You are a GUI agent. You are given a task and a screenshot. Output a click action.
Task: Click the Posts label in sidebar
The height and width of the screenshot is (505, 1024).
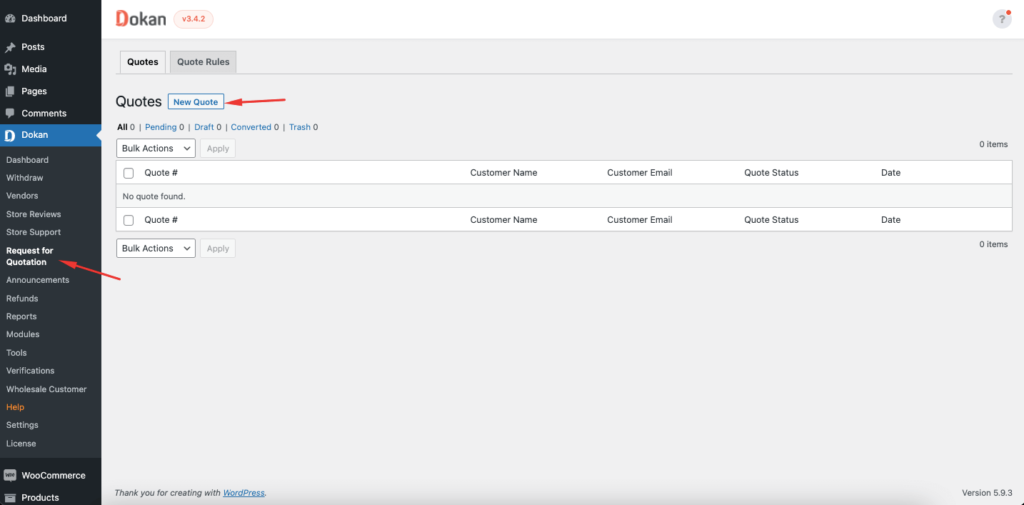[33, 47]
